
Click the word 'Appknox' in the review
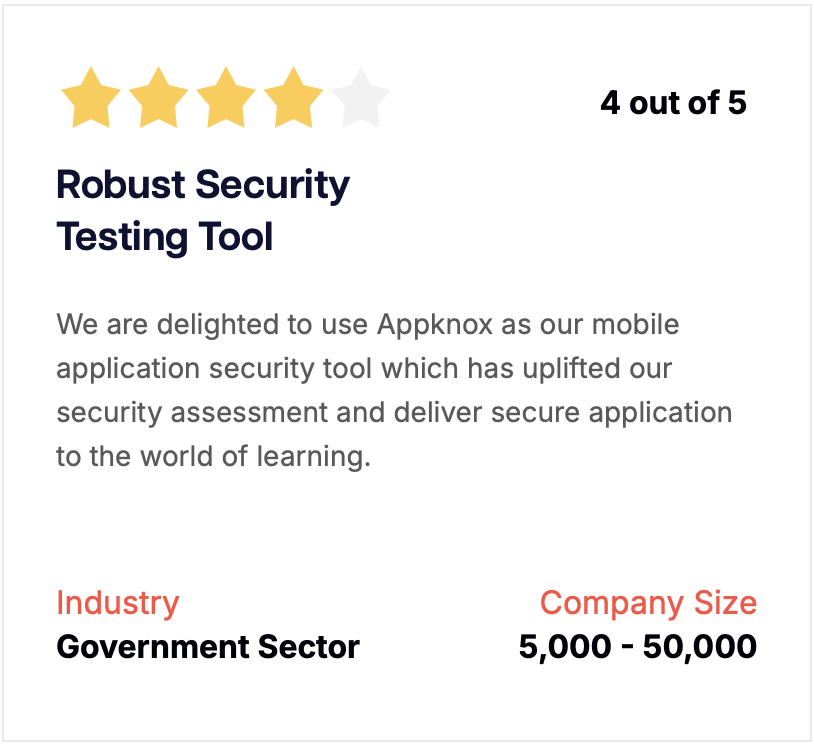point(435,325)
